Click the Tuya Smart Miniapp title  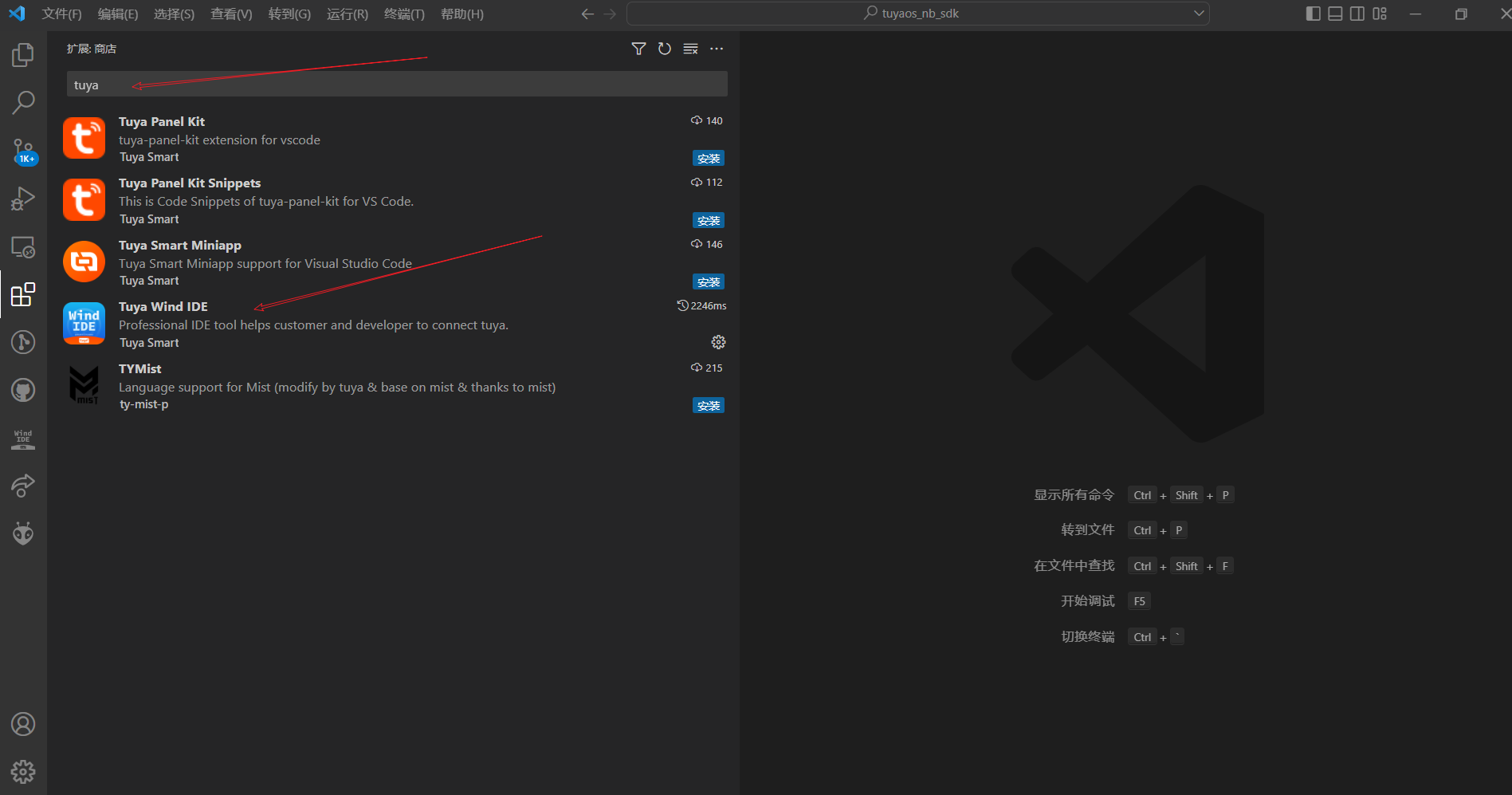click(180, 246)
